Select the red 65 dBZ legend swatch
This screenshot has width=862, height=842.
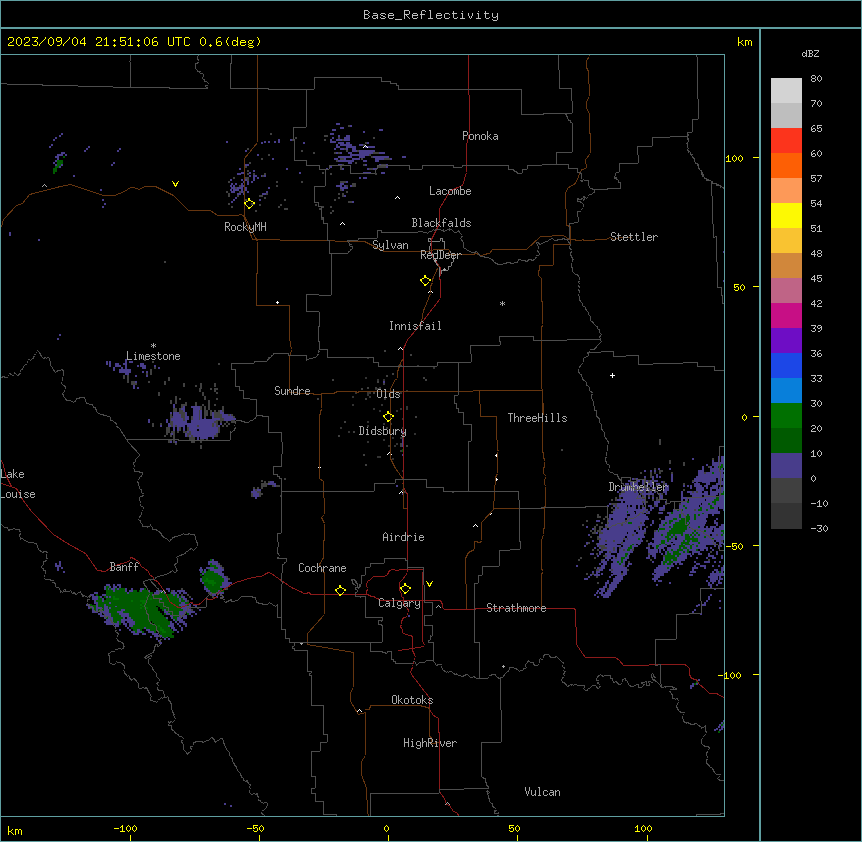(786, 141)
